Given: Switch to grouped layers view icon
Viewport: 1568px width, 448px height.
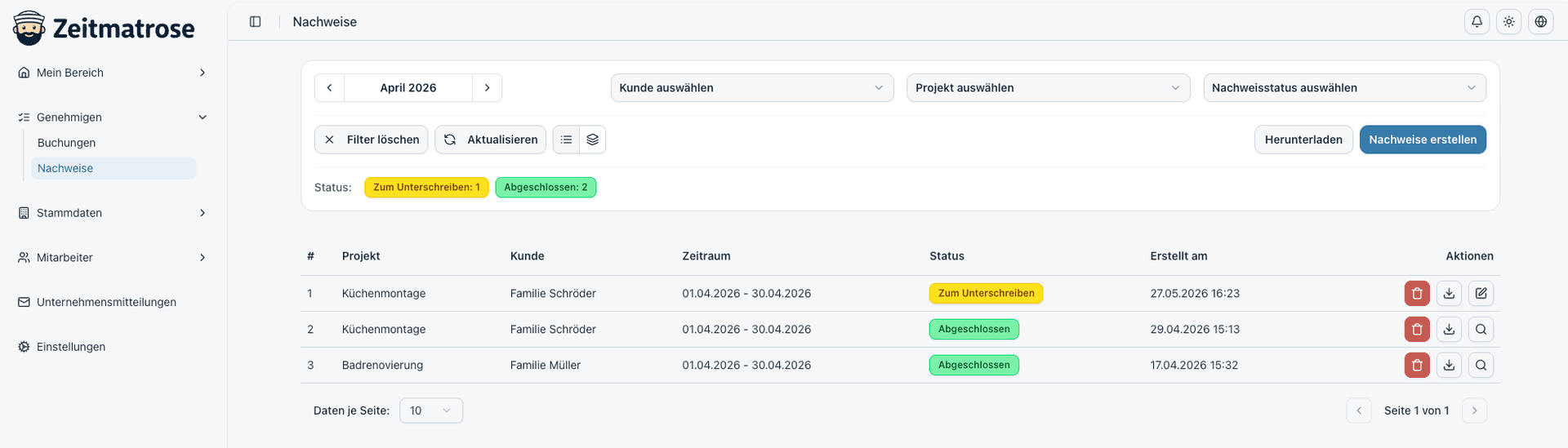Looking at the screenshot, I should (x=592, y=140).
